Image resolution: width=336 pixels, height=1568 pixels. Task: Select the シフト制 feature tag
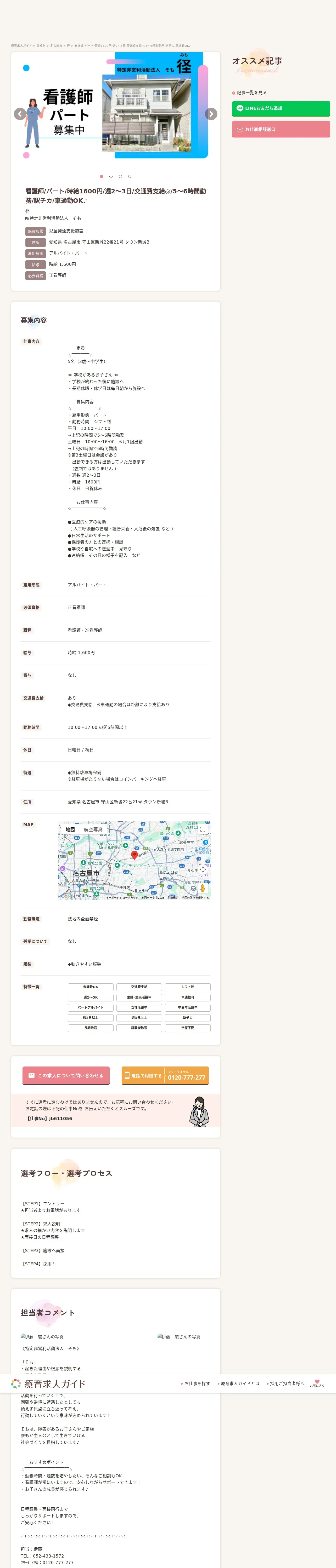click(188, 987)
